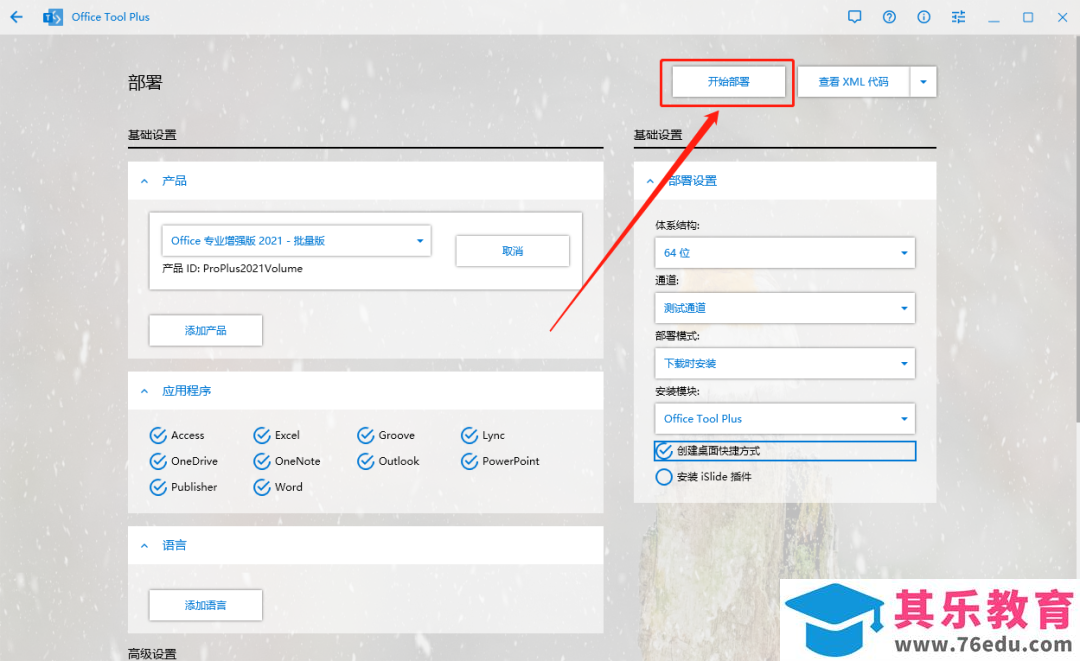The height and width of the screenshot is (661, 1080).
Task: Open the 体系结构 64 位 dropdown
Action: (x=785, y=253)
